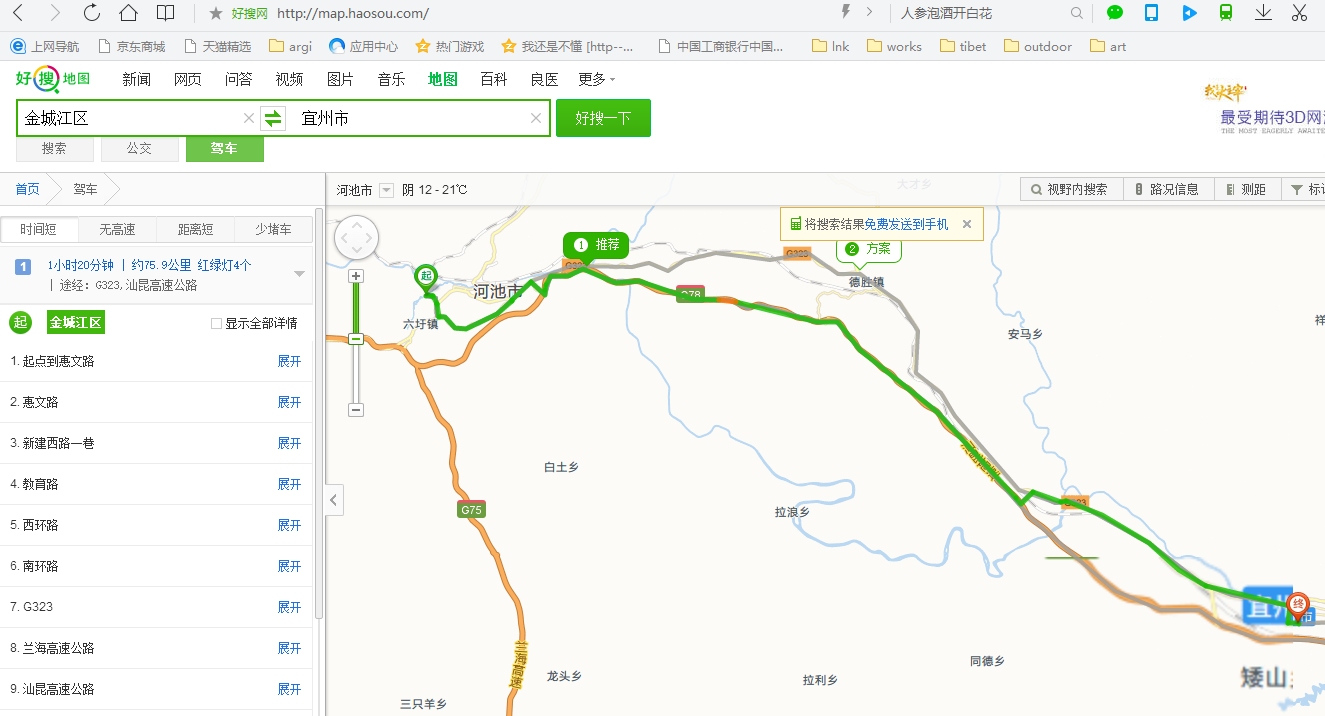
Task: Switch to the 搜索 tab
Action: [x=54, y=148]
